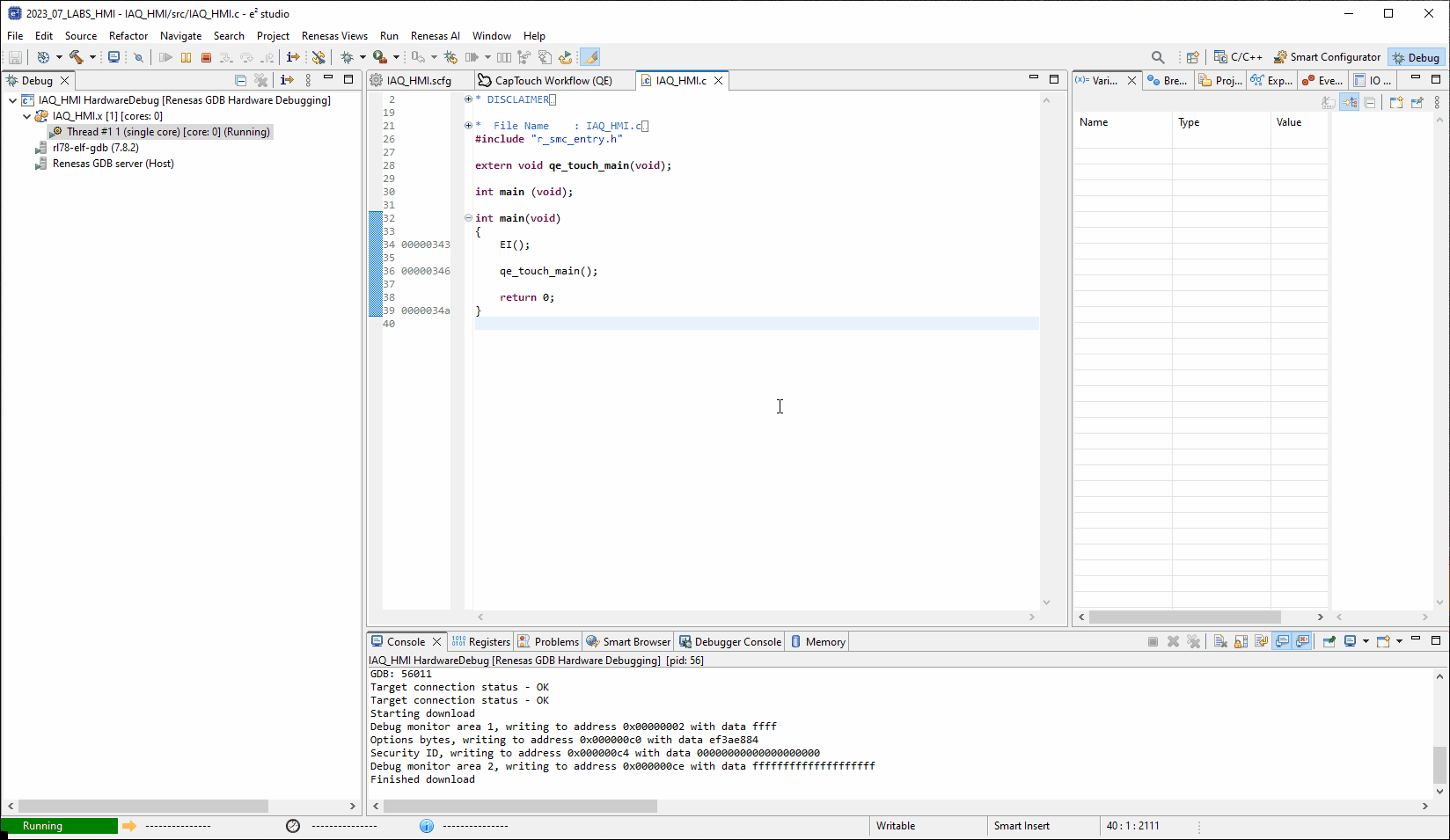The height and width of the screenshot is (840, 1450).
Task: Click the Open Perspective icon
Action: click(x=1192, y=57)
